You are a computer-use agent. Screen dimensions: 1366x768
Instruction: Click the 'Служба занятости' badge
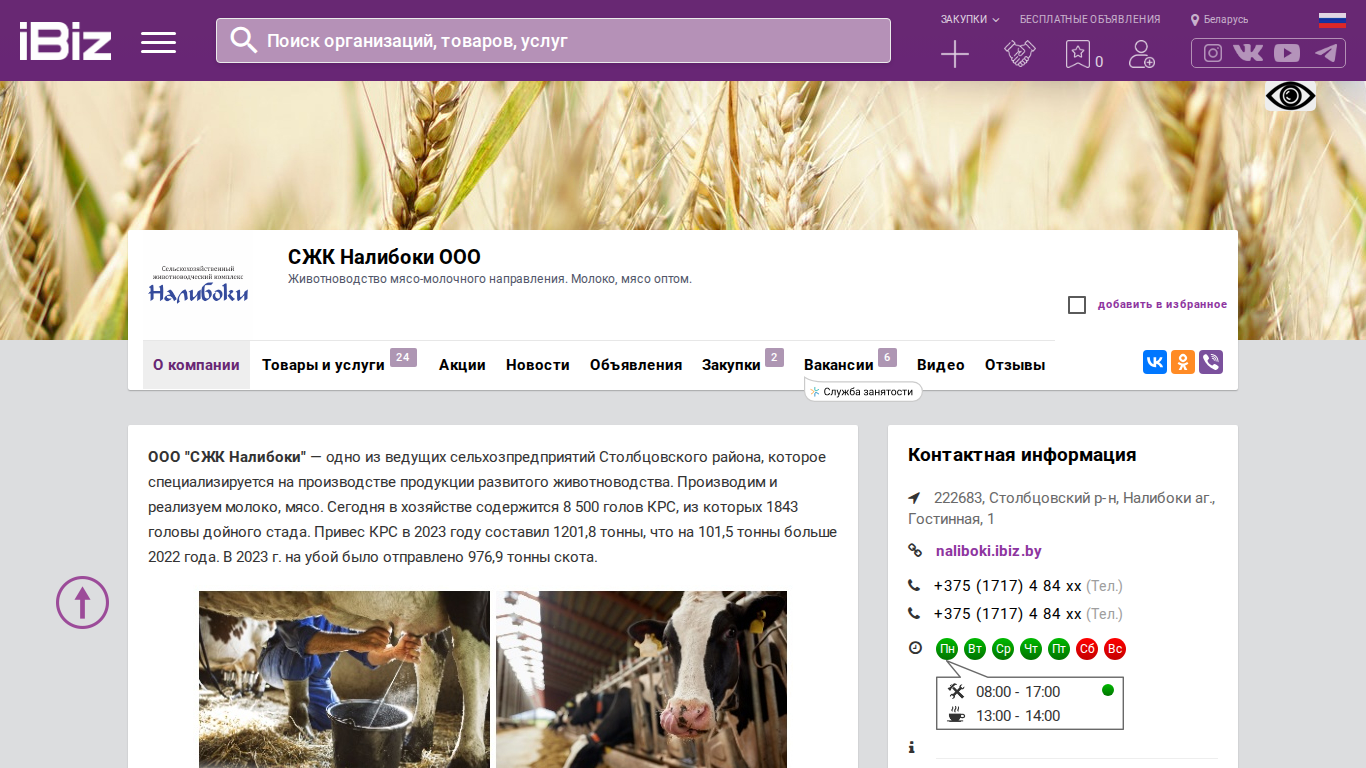[863, 392]
